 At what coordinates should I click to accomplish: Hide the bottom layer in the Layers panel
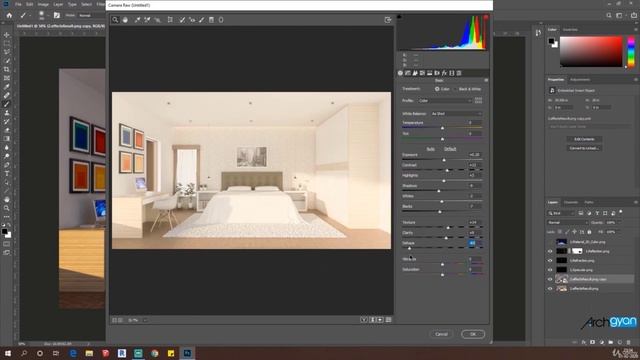coord(550,289)
